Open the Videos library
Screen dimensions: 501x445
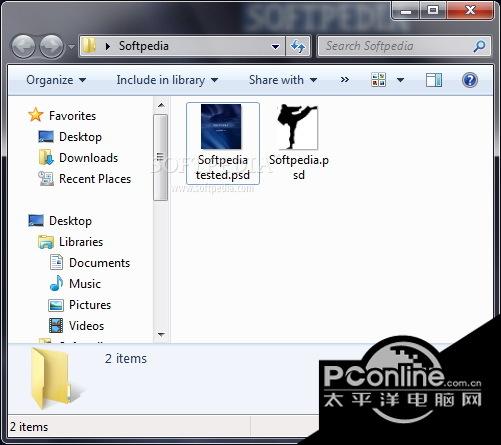point(86,326)
